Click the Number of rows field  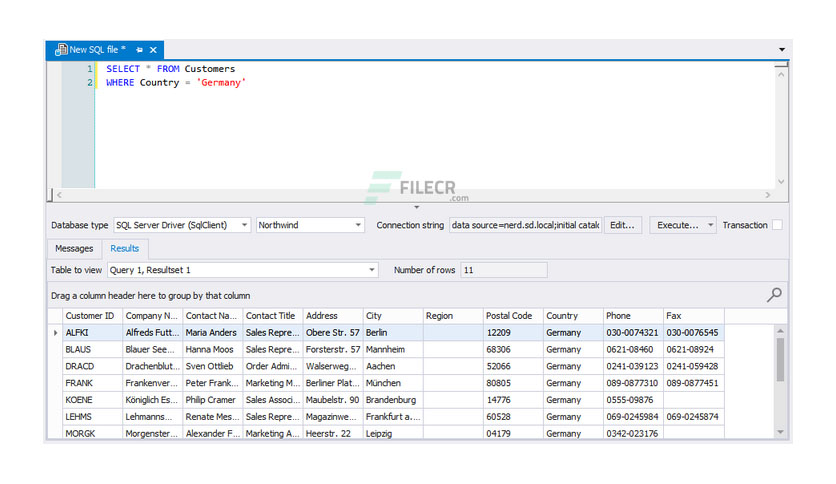(x=504, y=270)
